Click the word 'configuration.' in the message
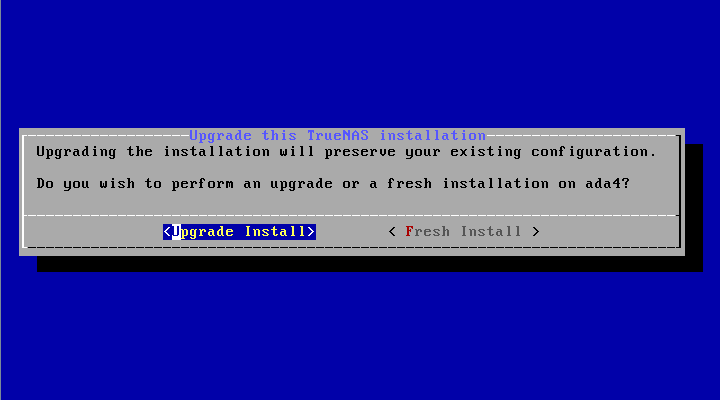The width and height of the screenshot is (720, 400). [594, 152]
